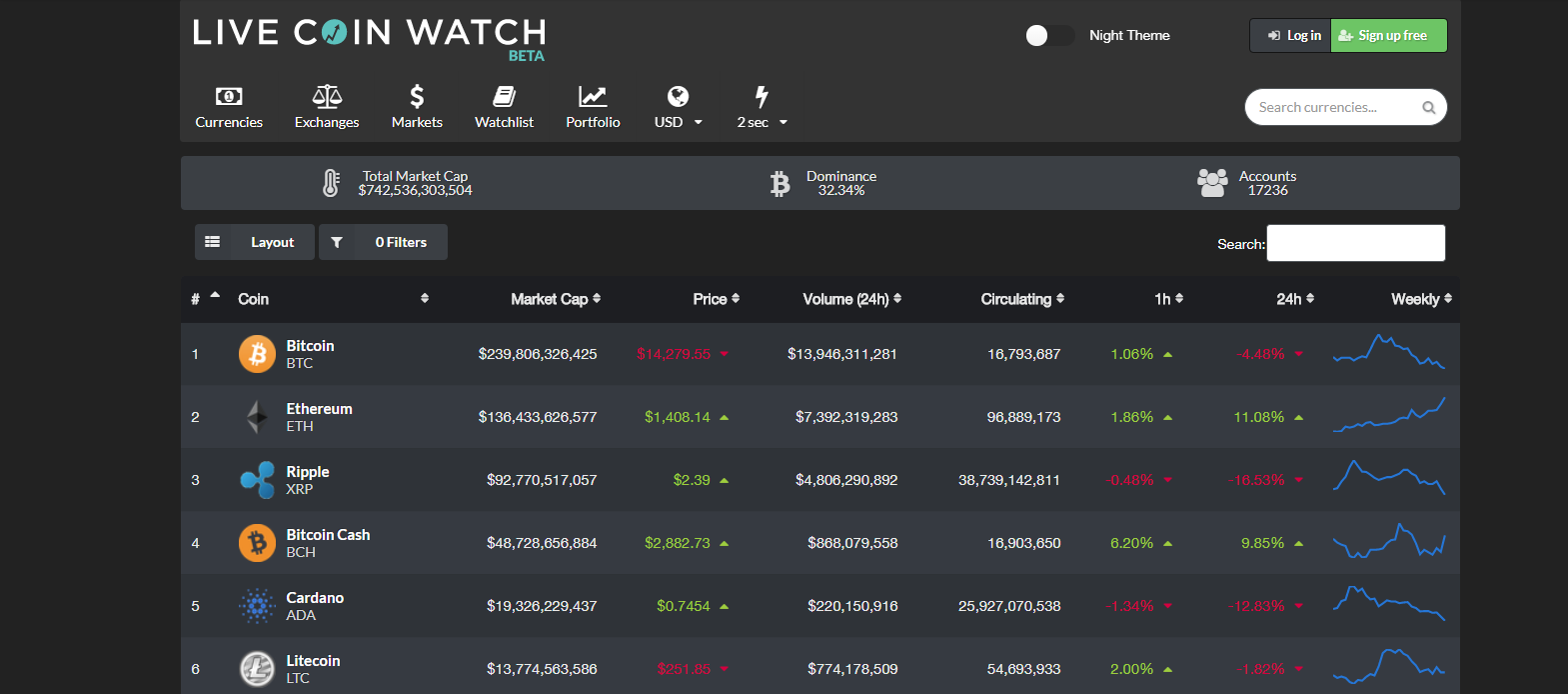Screen dimensions: 1568x694
Task: Open the 0 Filters menu
Action: click(384, 242)
